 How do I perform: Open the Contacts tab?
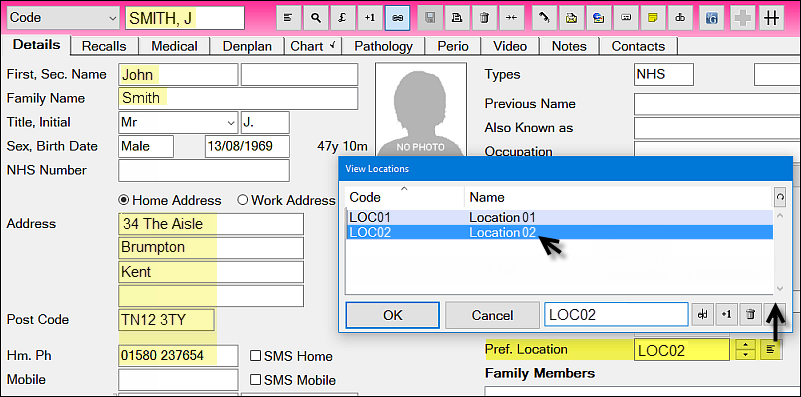(x=638, y=46)
